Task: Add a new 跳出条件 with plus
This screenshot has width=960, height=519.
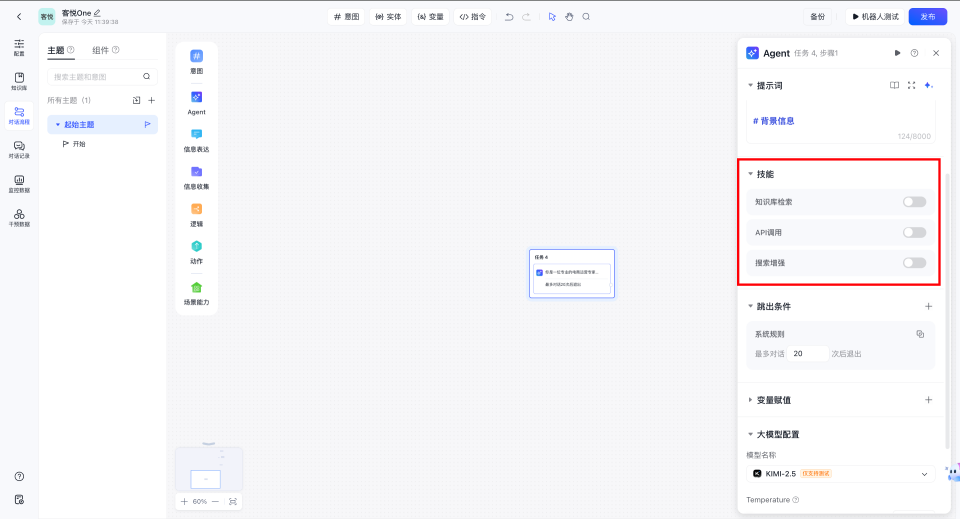Action: tap(929, 306)
